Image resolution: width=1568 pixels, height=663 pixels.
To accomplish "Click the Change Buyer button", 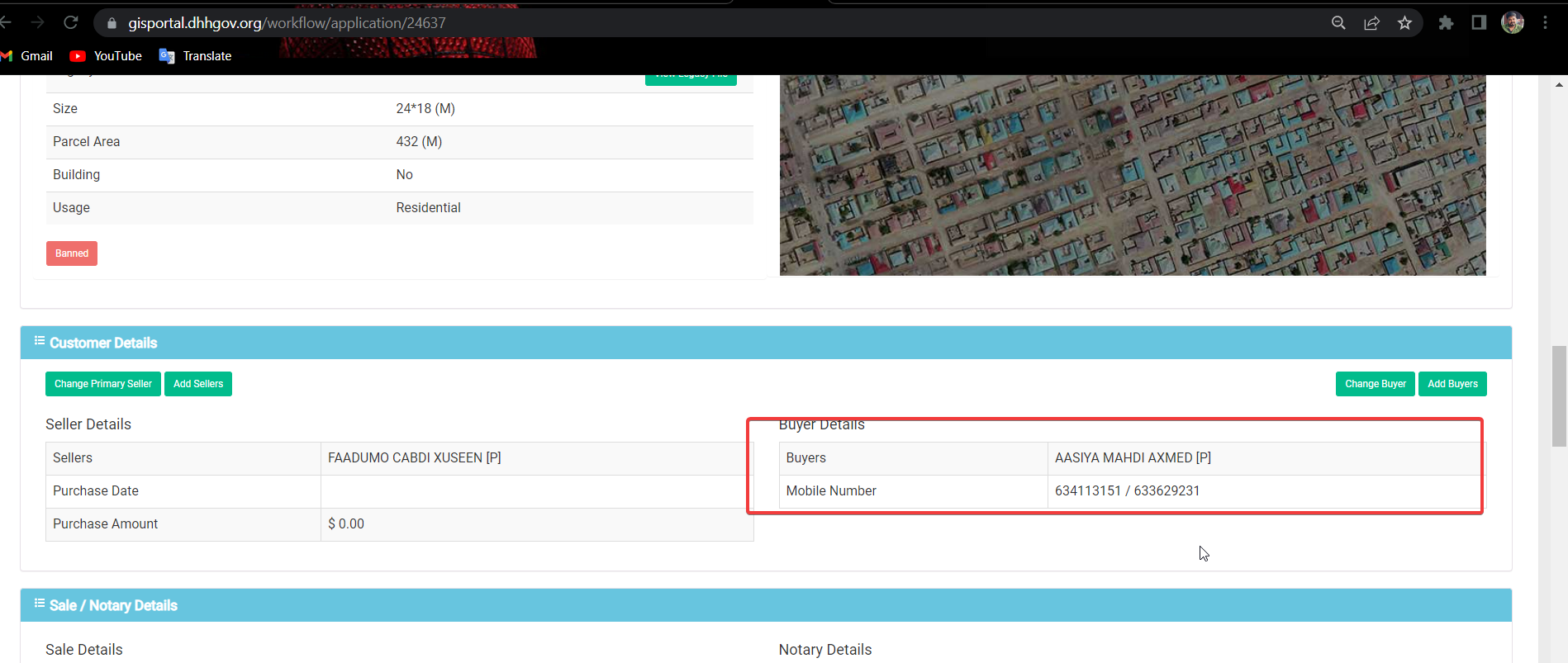I will click(x=1376, y=384).
